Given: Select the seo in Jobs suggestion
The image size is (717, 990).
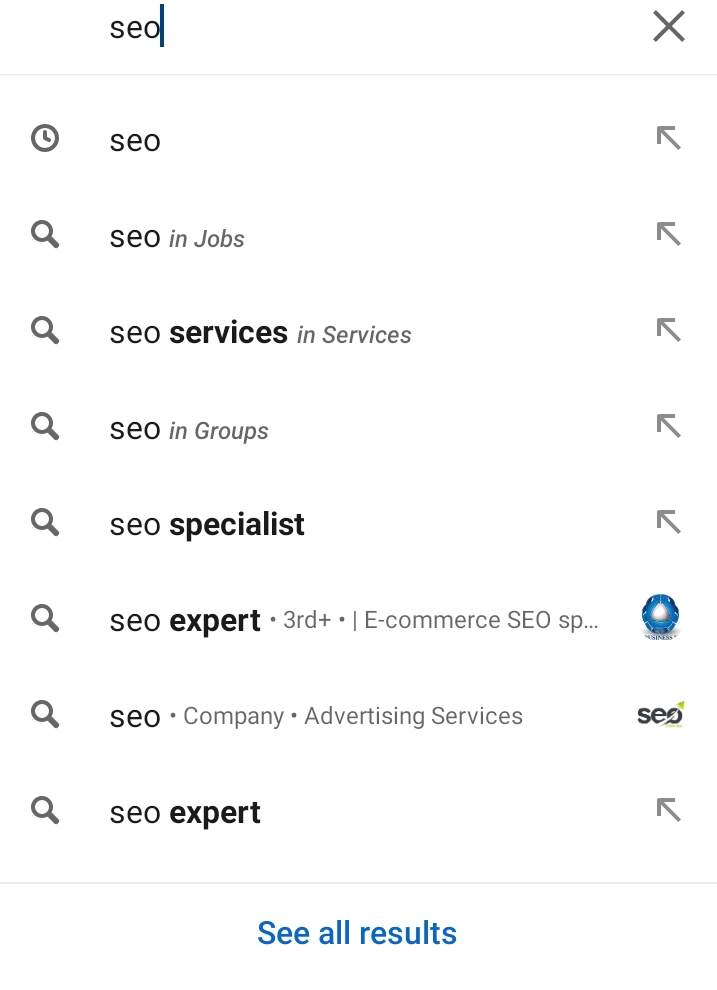Looking at the screenshot, I should click(358, 235).
